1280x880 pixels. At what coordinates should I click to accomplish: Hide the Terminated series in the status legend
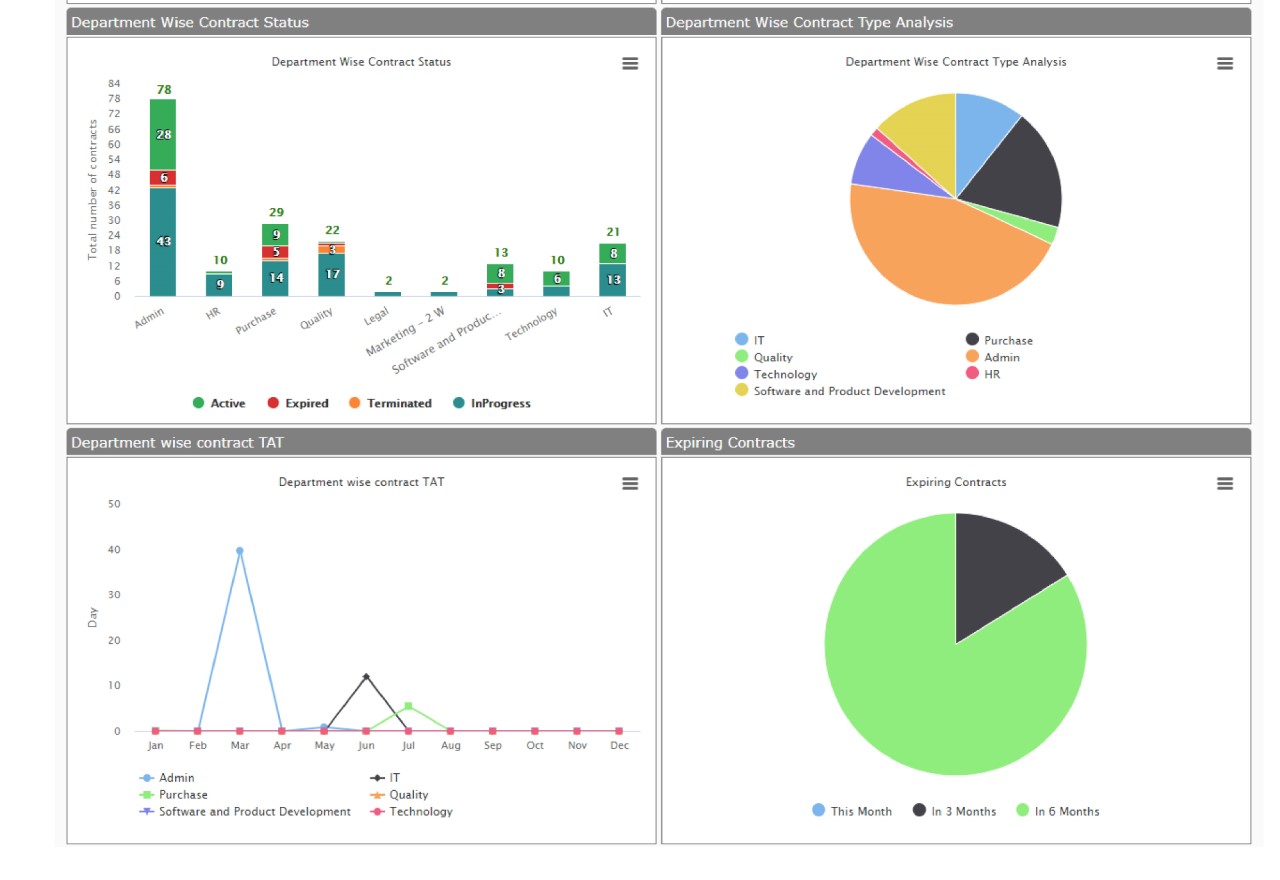[x=390, y=404]
